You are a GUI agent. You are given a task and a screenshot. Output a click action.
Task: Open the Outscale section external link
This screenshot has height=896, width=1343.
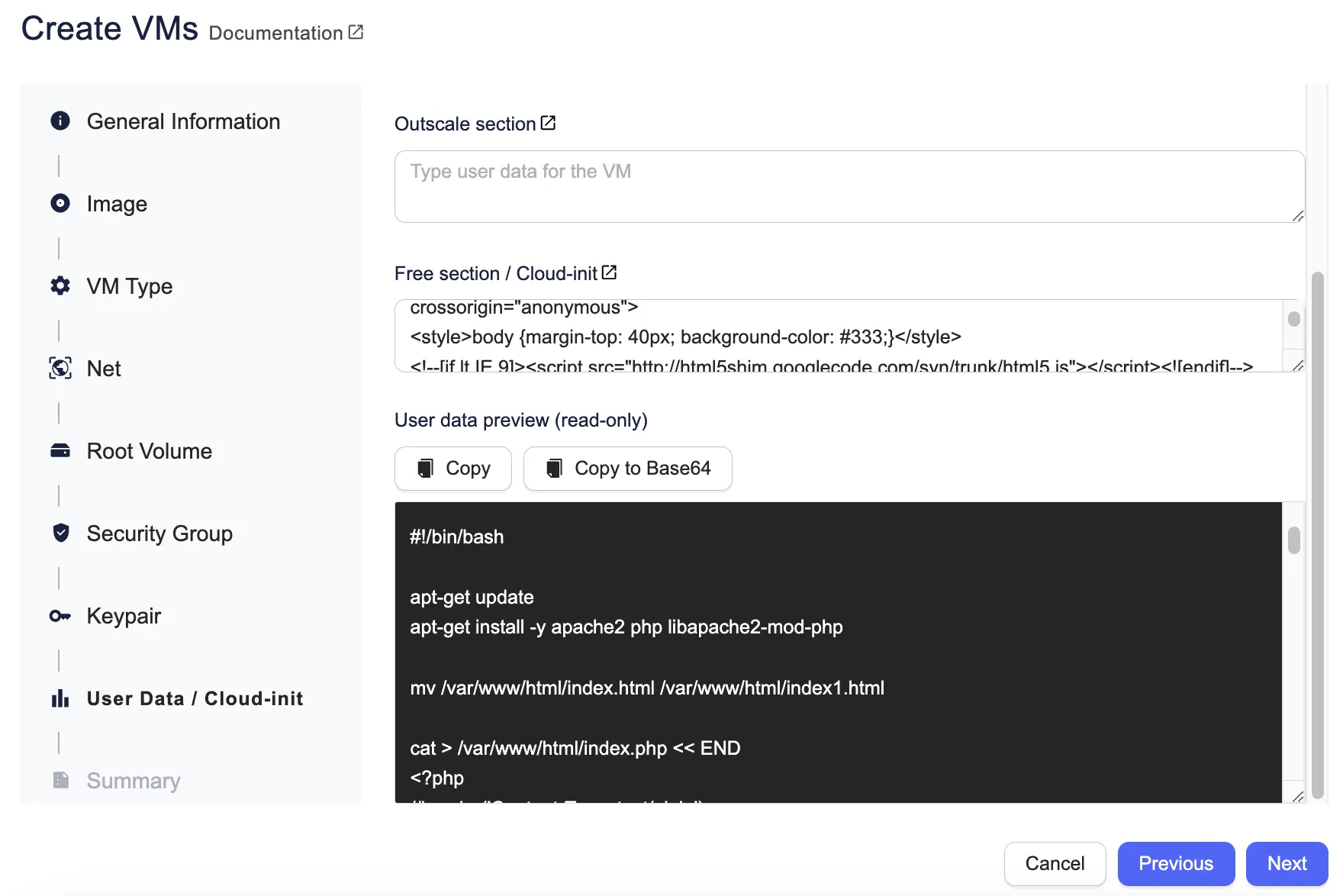[x=548, y=123]
